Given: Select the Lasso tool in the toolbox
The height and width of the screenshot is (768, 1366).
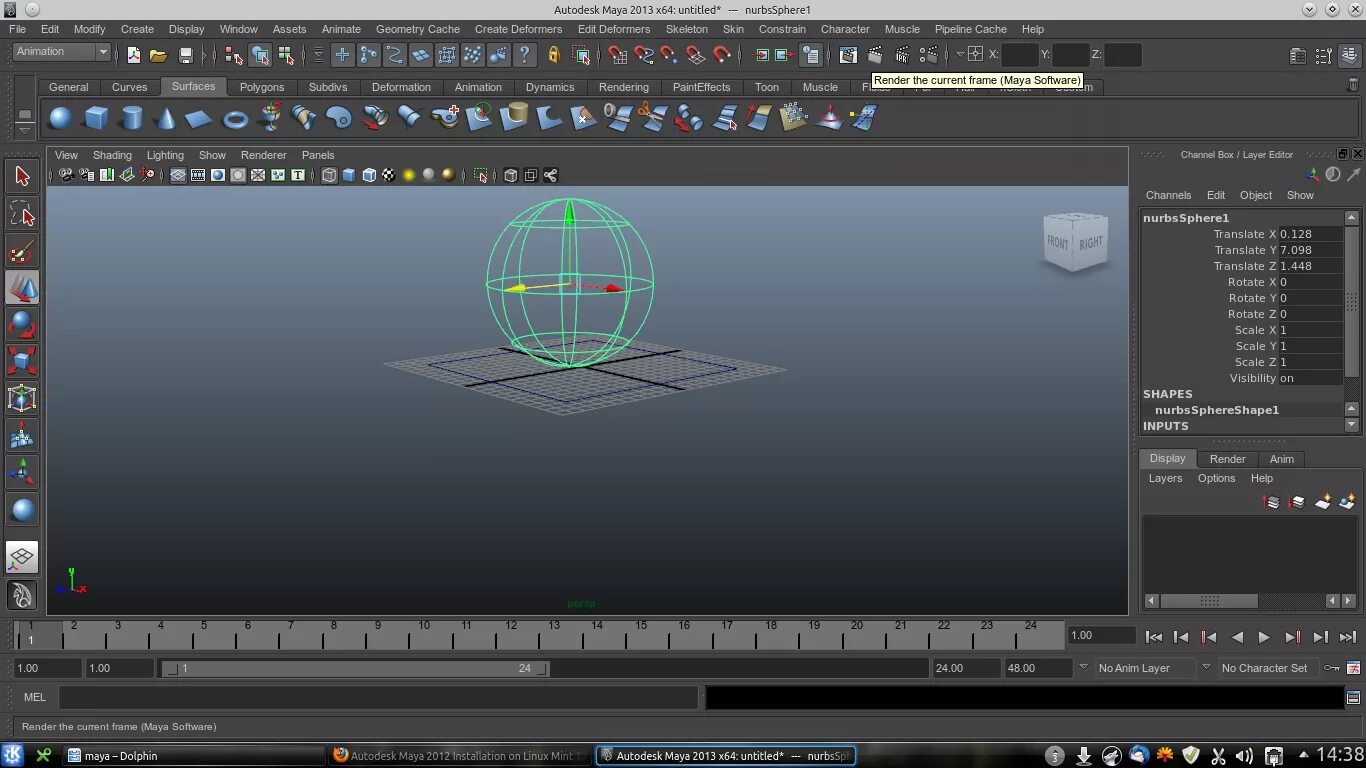Looking at the screenshot, I should click(22, 214).
